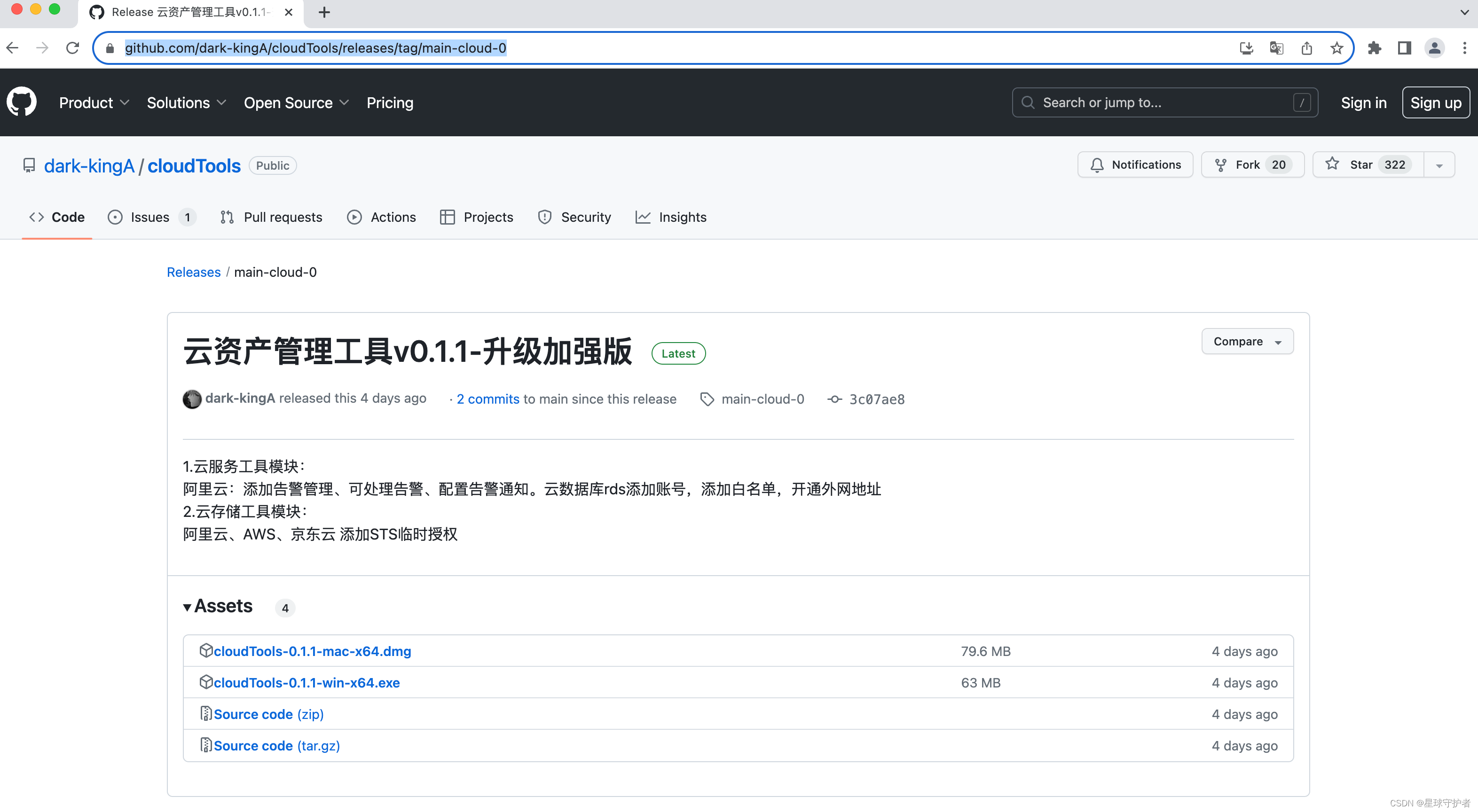
Task: Click the Google Translate page icon
Action: pyautogui.click(x=1276, y=48)
